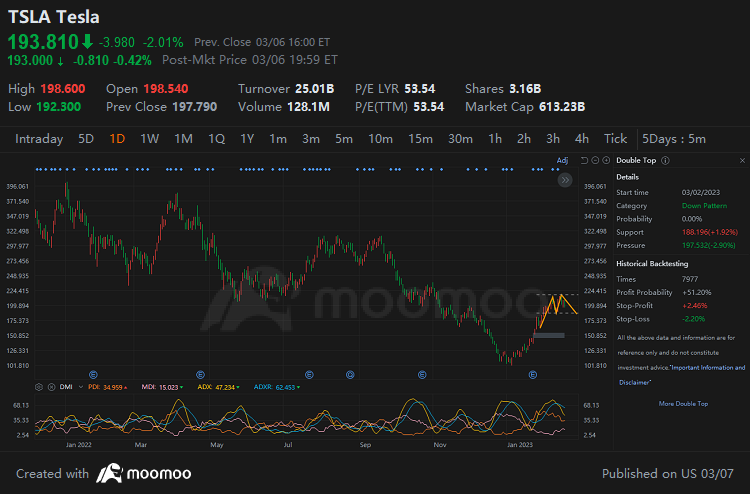The image size is (750, 494).
Task: Click the Low price 192.300
Action: click(58, 107)
